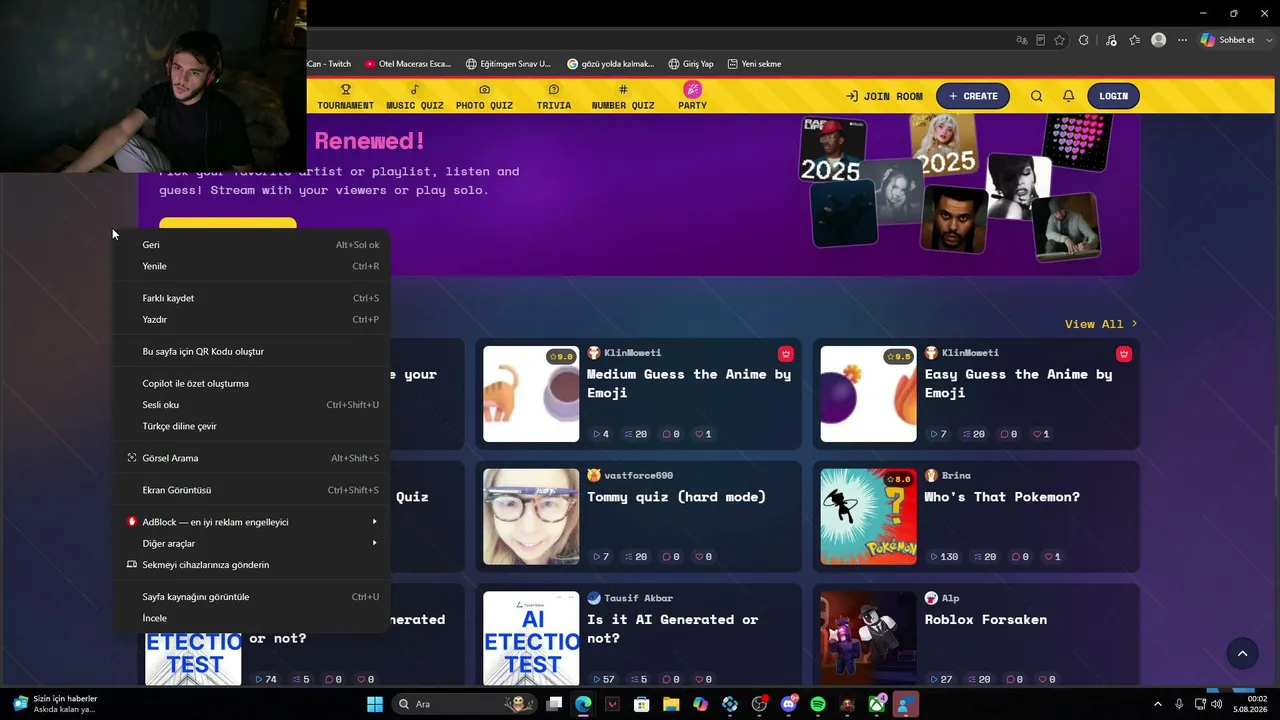
Task: Open the taskbar clock showing 00:02
Action: (1249, 704)
